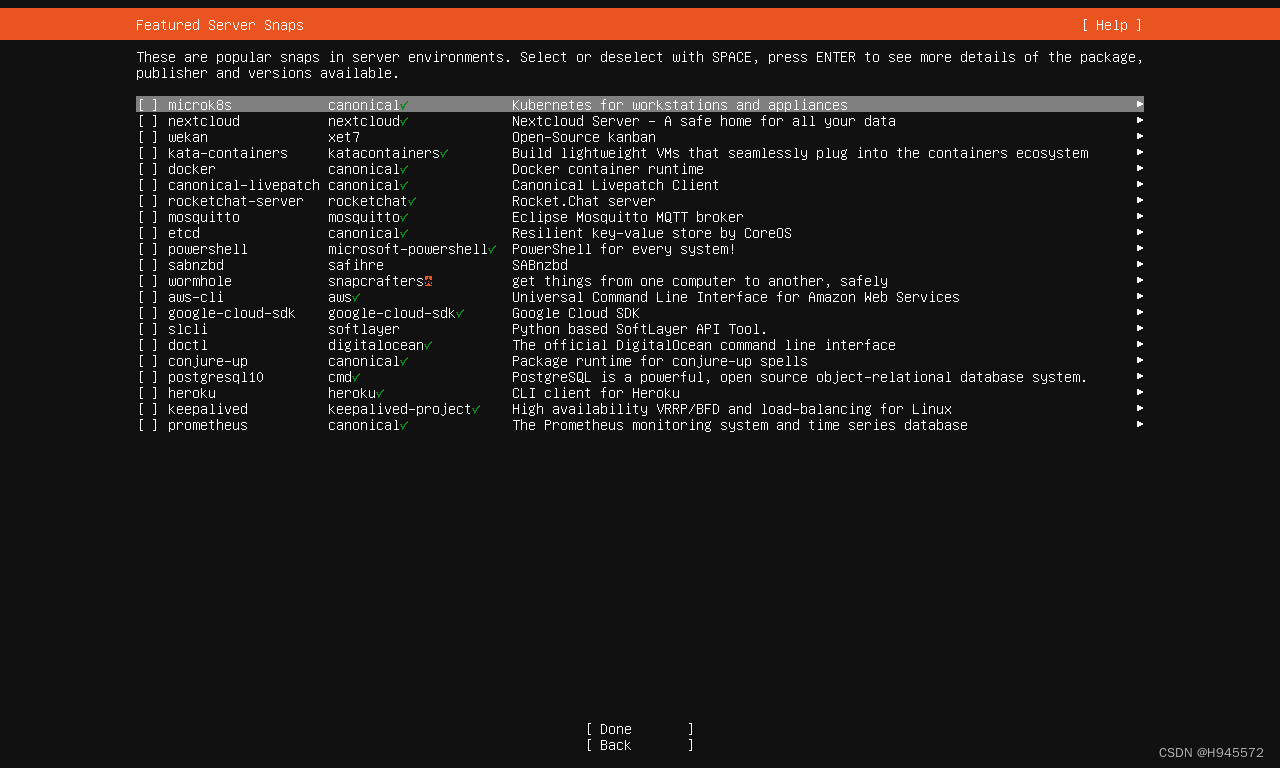Click canonical's verified checkmark in etcd row
The height and width of the screenshot is (768, 1280).
[404, 233]
